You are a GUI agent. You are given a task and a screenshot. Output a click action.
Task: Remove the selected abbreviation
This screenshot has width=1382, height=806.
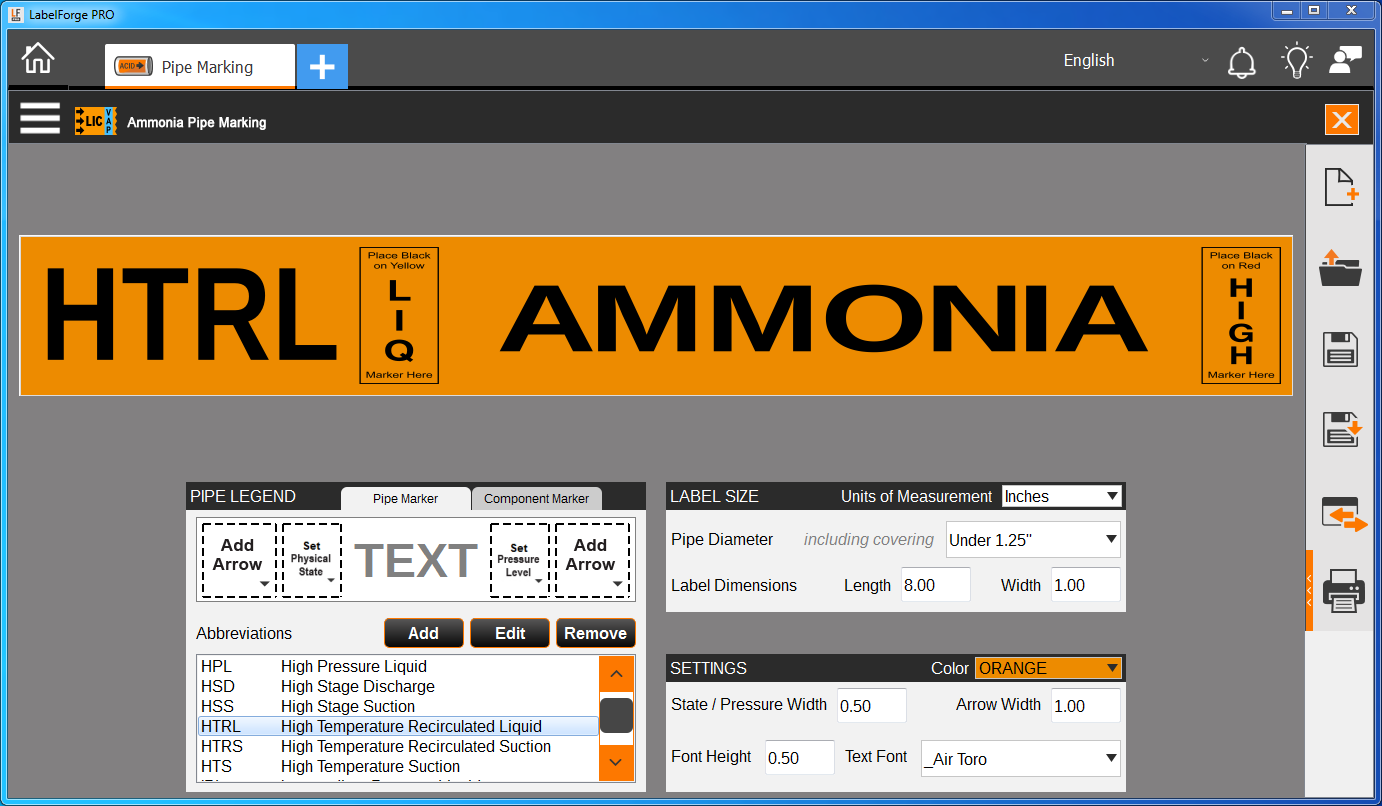click(x=595, y=632)
